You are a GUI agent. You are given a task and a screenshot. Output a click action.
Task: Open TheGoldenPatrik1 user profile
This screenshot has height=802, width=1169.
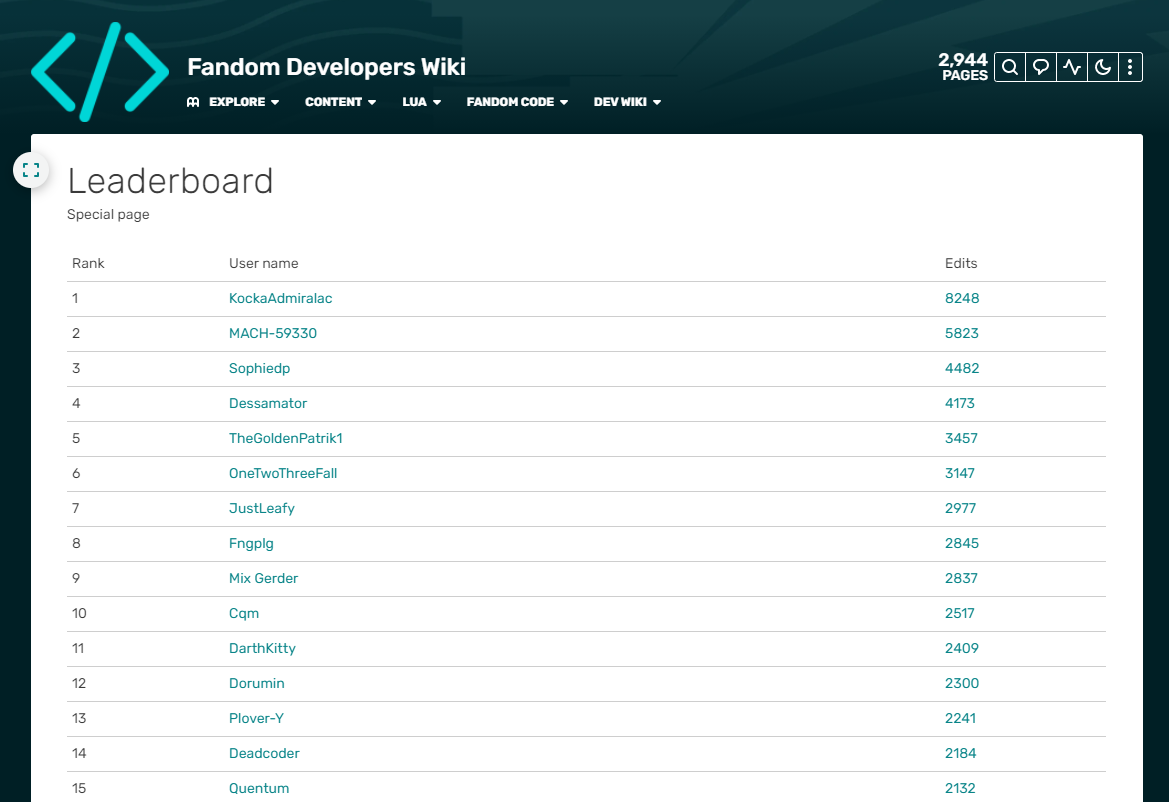pos(286,438)
